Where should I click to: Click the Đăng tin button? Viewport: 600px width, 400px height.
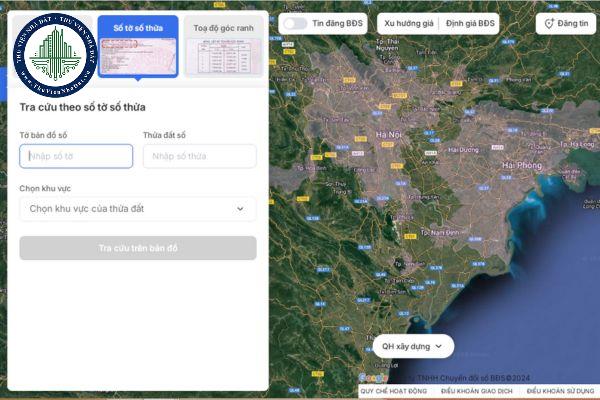coord(566,23)
